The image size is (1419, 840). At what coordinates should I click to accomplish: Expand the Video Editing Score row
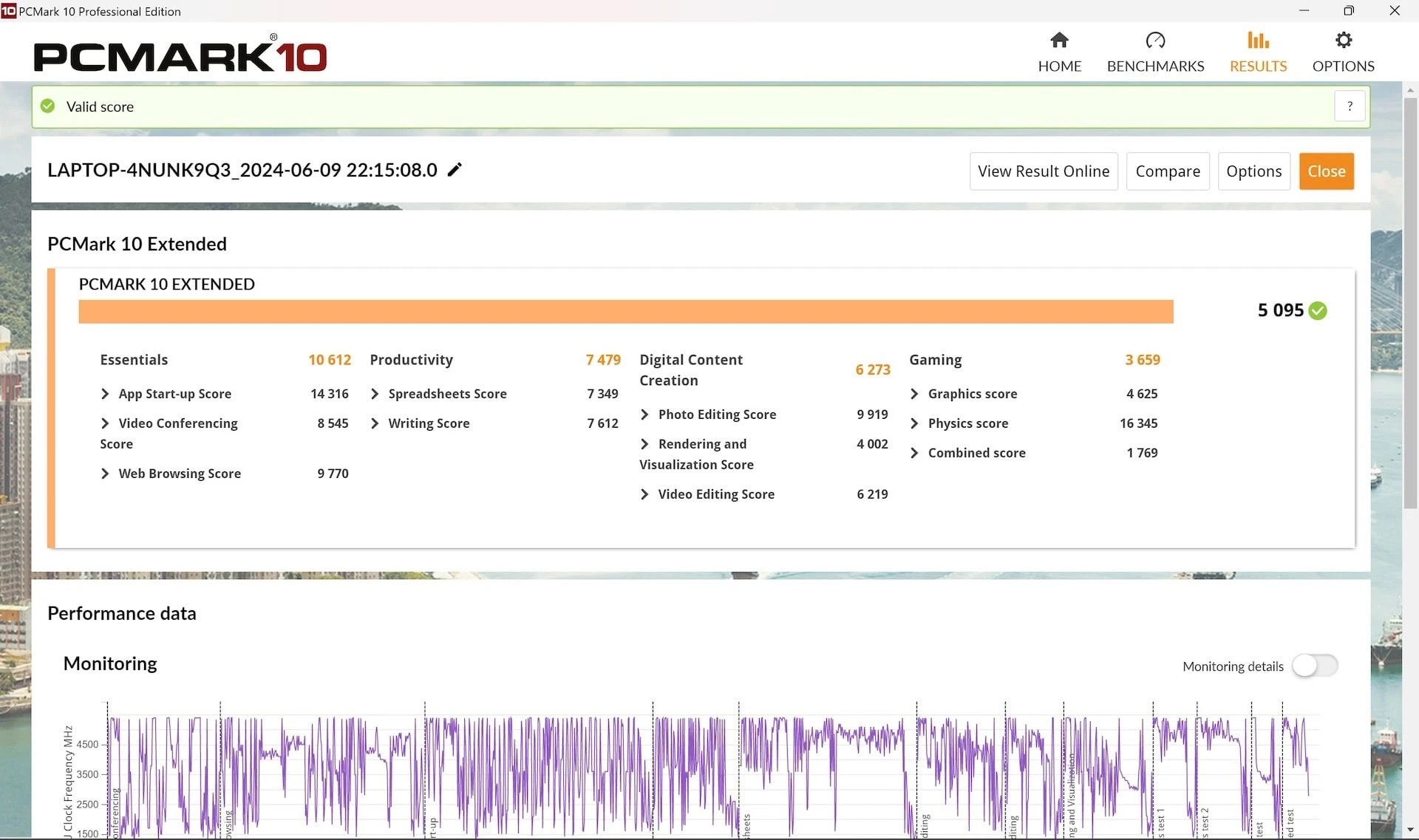tap(644, 495)
